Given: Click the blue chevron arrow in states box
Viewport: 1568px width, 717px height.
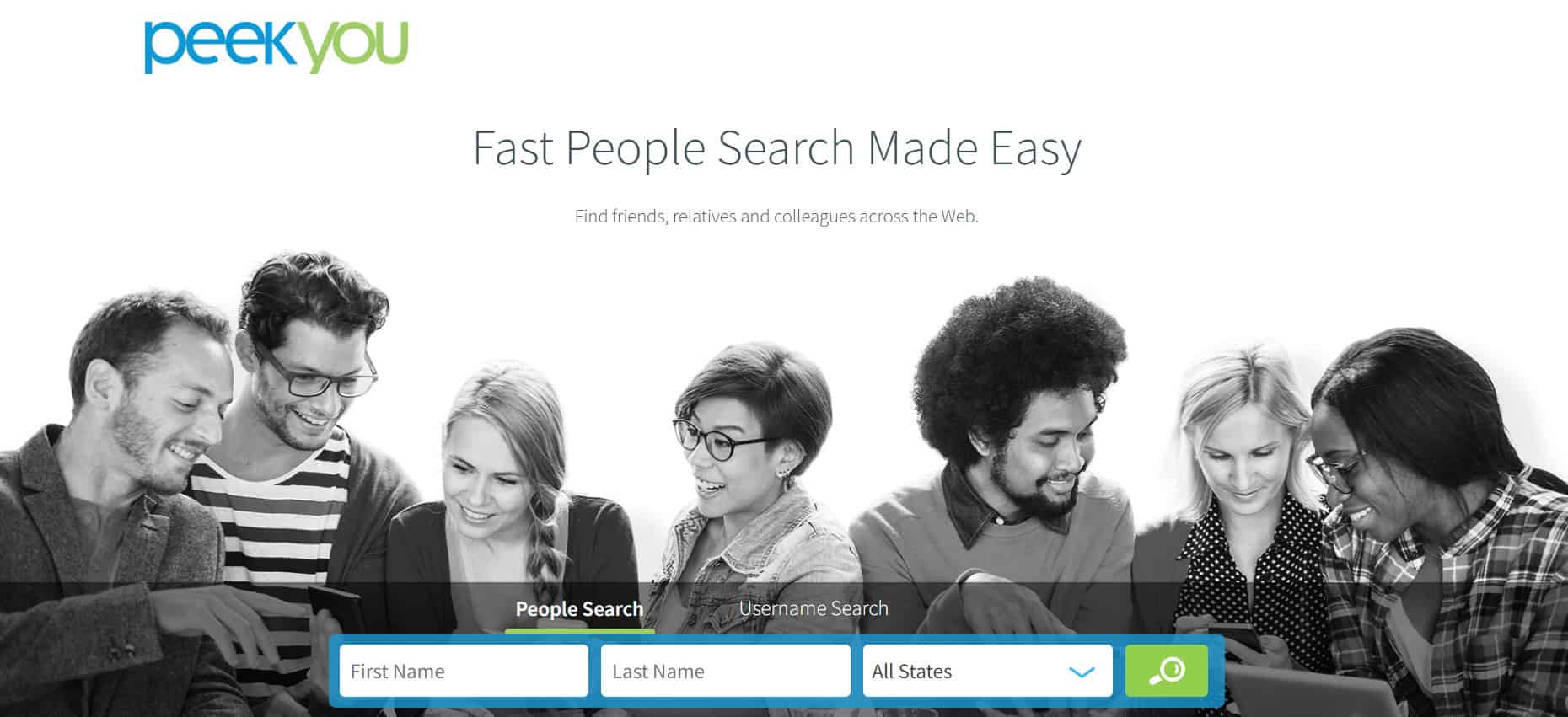Looking at the screenshot, I should click(x=1082, y=672).
